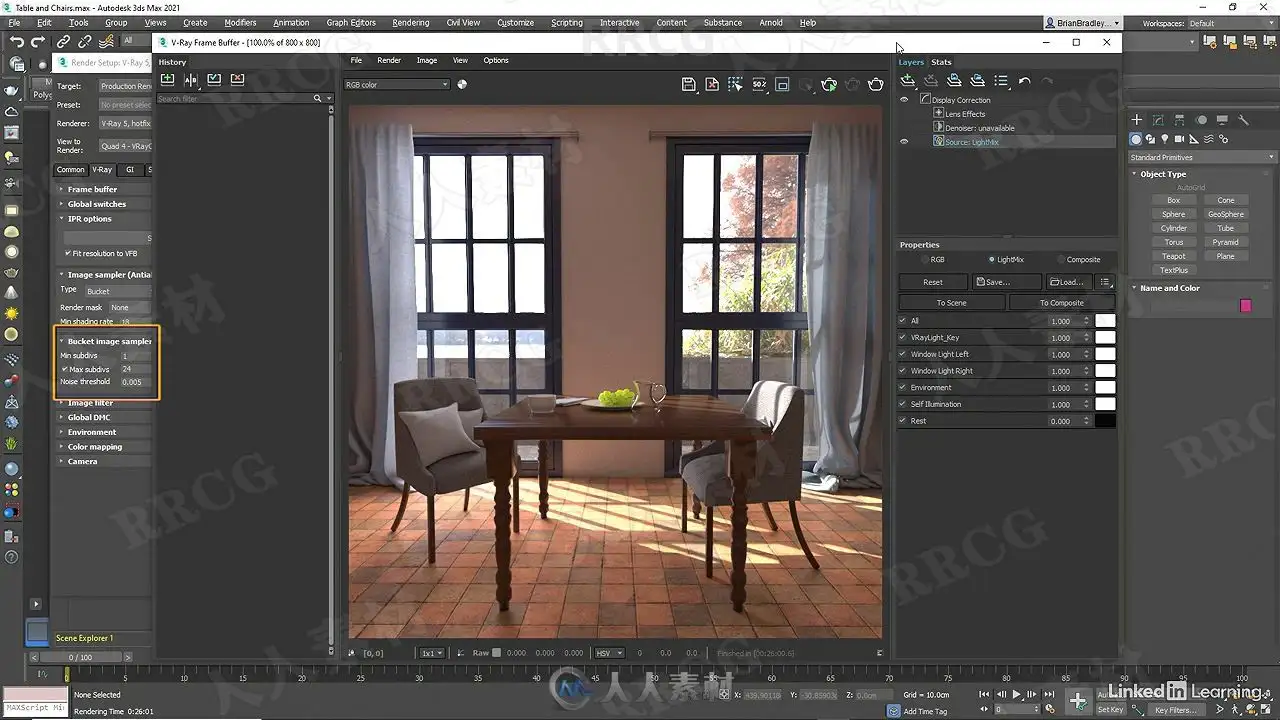Click the Rest black color swatch

1105,421
